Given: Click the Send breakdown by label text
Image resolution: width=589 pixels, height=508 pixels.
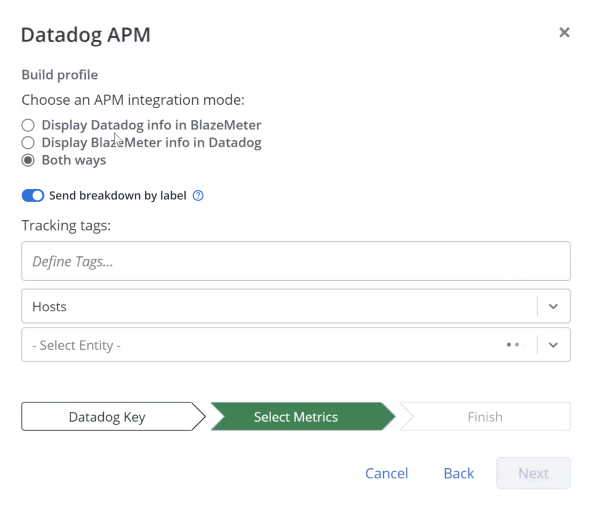Looking at the screenshot, I should point(118,196).
